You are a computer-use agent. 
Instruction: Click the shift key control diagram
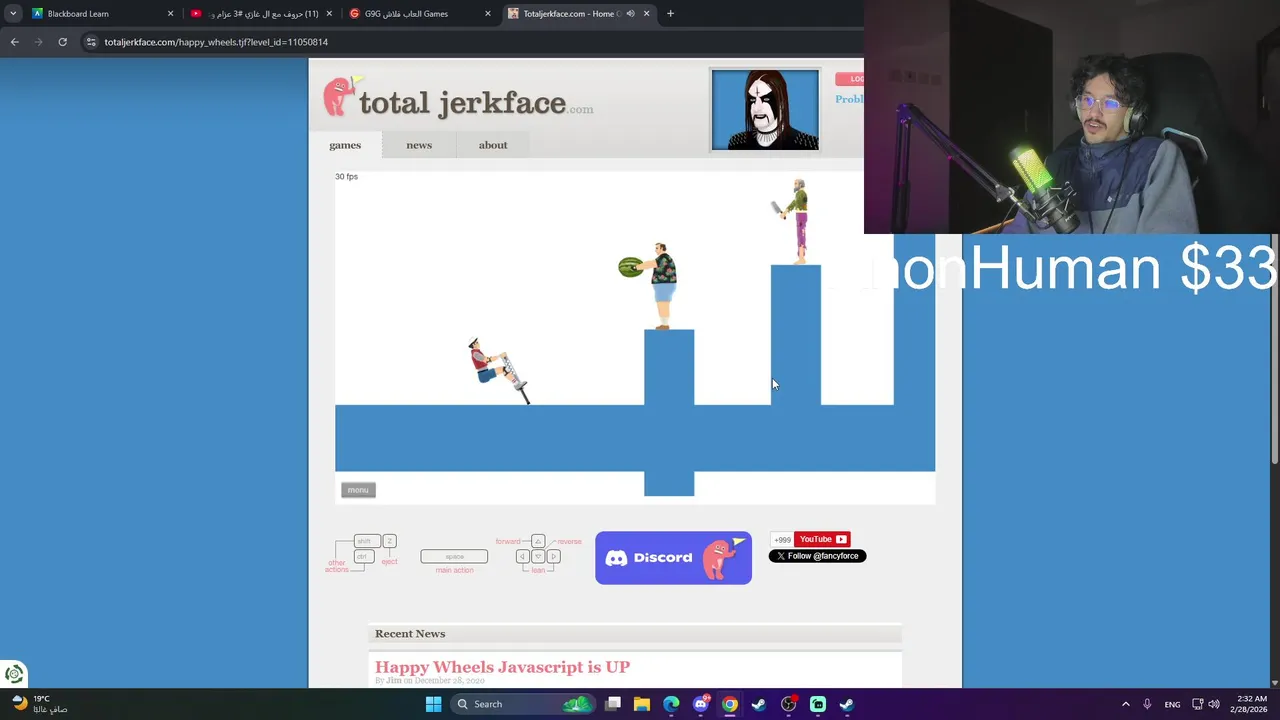(367, 541)
